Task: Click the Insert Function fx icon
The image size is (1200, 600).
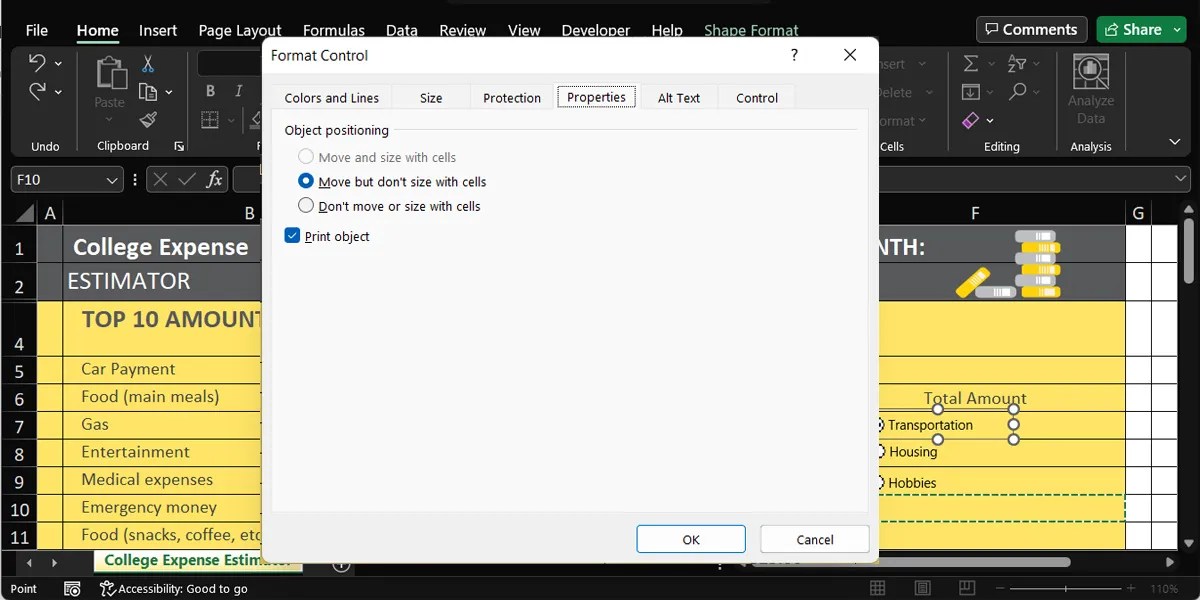Action: (214, 179)
